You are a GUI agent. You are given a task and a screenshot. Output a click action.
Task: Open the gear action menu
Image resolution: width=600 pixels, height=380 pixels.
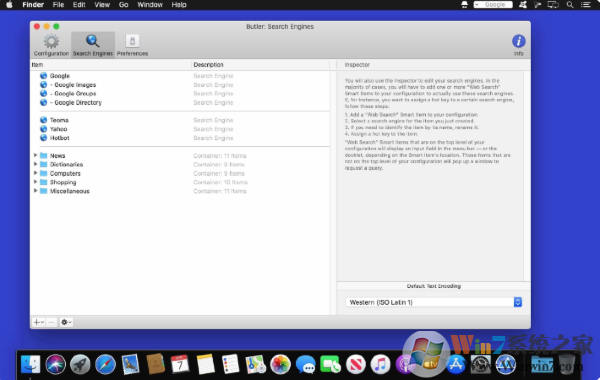click(x=66, y=322)
